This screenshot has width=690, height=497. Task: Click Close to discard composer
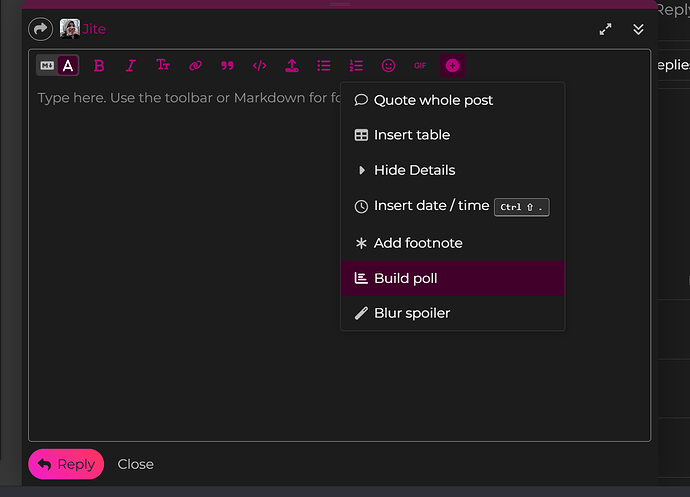(x=136, y=464)
